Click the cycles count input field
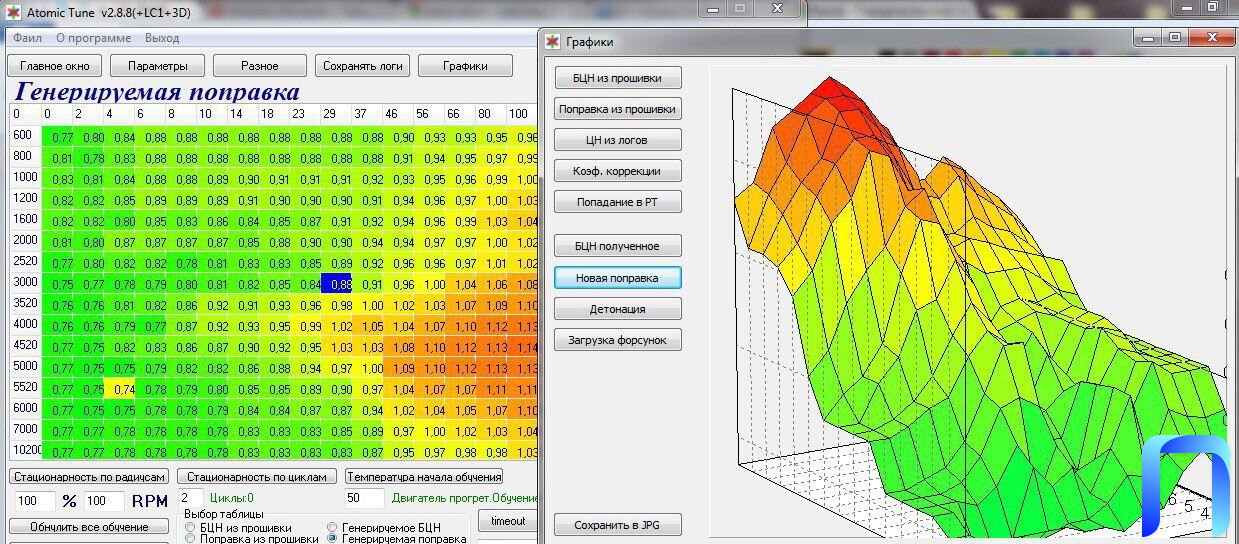The image size is (1239, 544). [x=191, y=497]
